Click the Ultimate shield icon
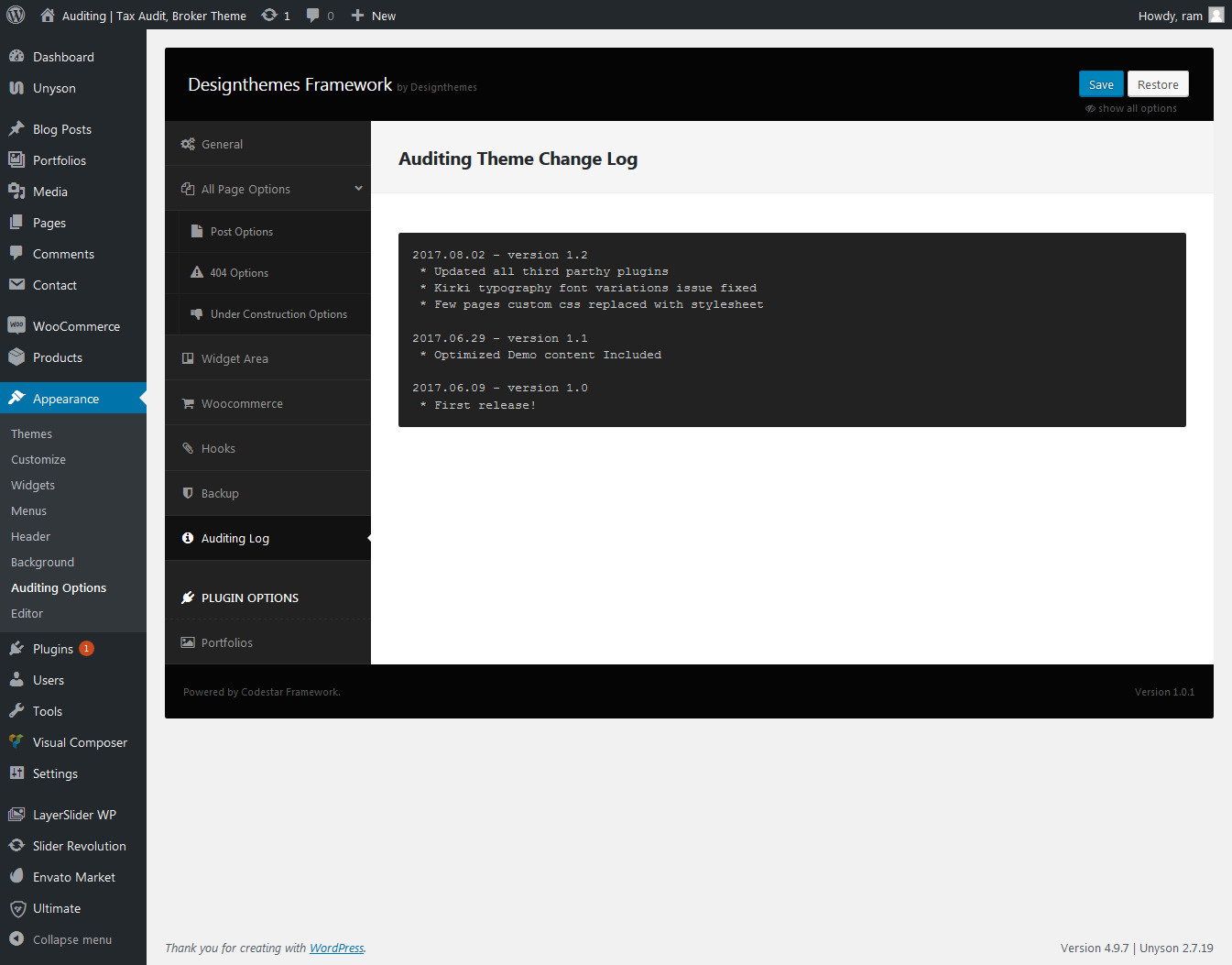The width and height of the screenshot is (1232, 965). point(17,908)
